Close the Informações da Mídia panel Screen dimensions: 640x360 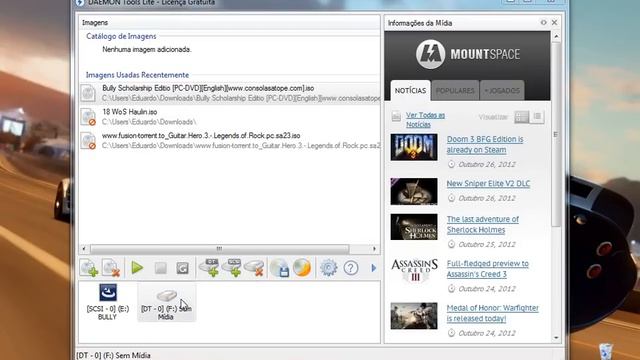coord(554,22)
